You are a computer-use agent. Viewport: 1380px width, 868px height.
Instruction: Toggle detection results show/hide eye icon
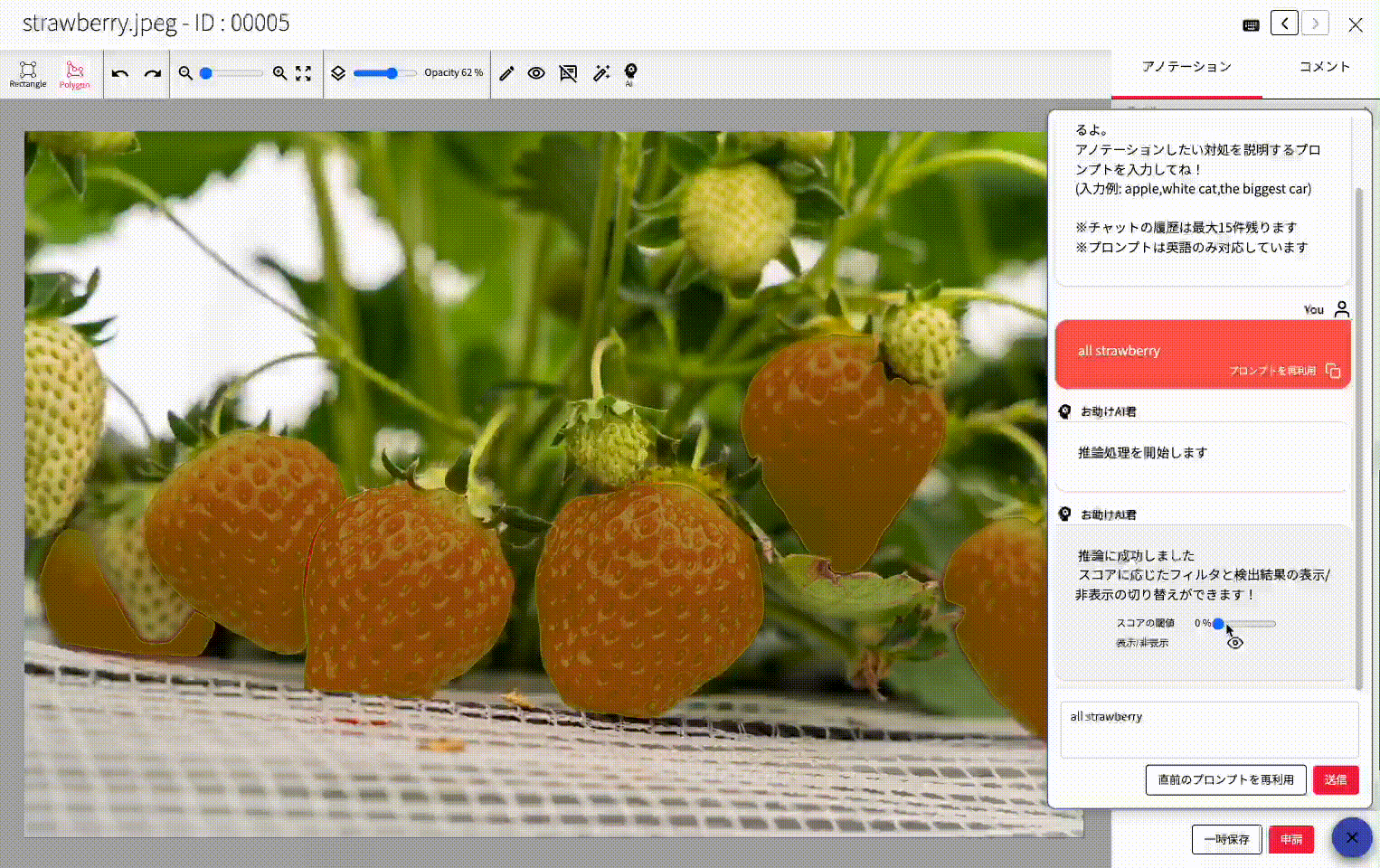click(x=1235, y=643)
